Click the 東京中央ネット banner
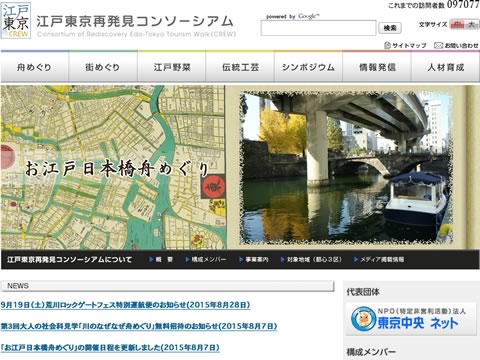 [x=411, y=319]
